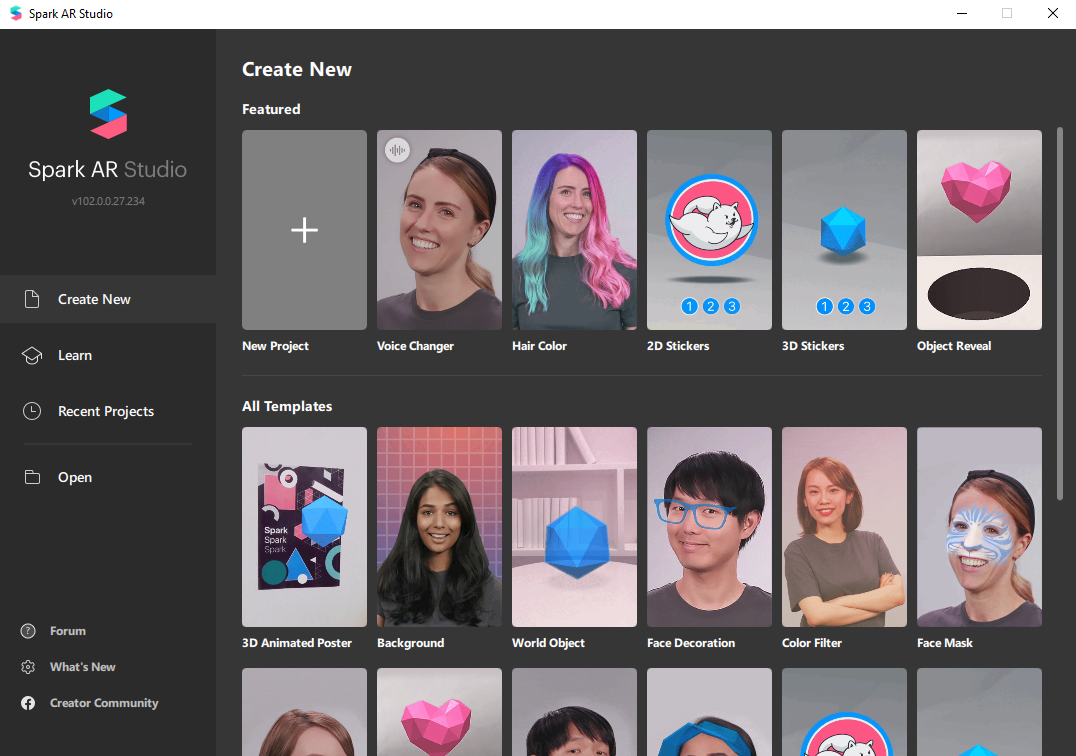Click the All Templates section heading

pos(287,406)
